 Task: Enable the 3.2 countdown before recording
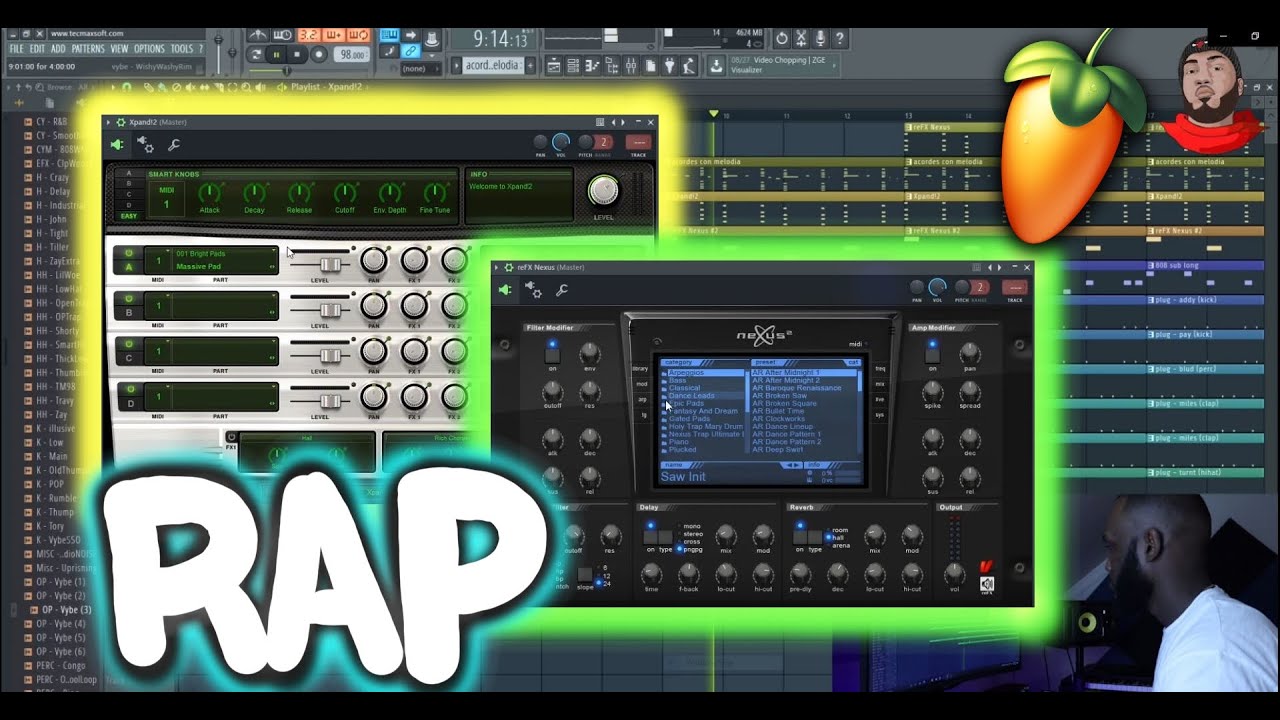[310, 35]
